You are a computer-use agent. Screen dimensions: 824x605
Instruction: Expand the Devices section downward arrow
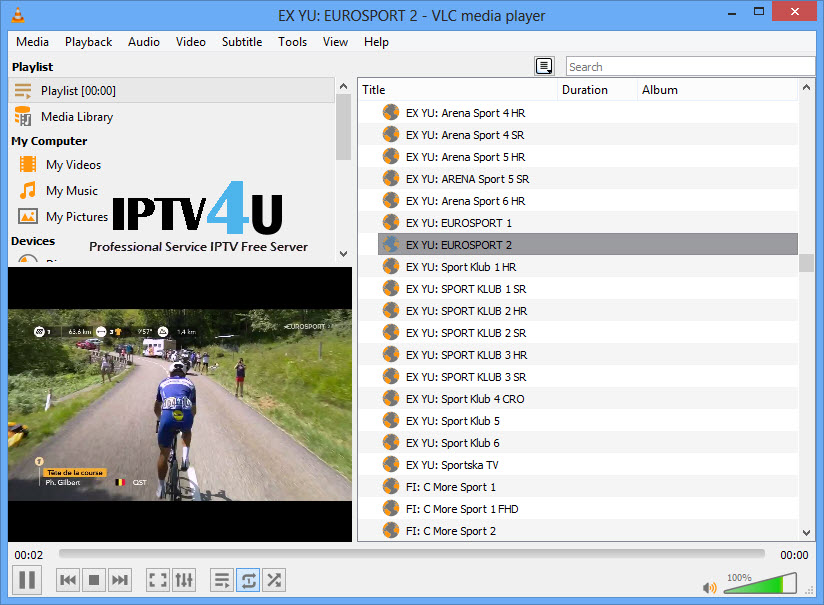343,253
